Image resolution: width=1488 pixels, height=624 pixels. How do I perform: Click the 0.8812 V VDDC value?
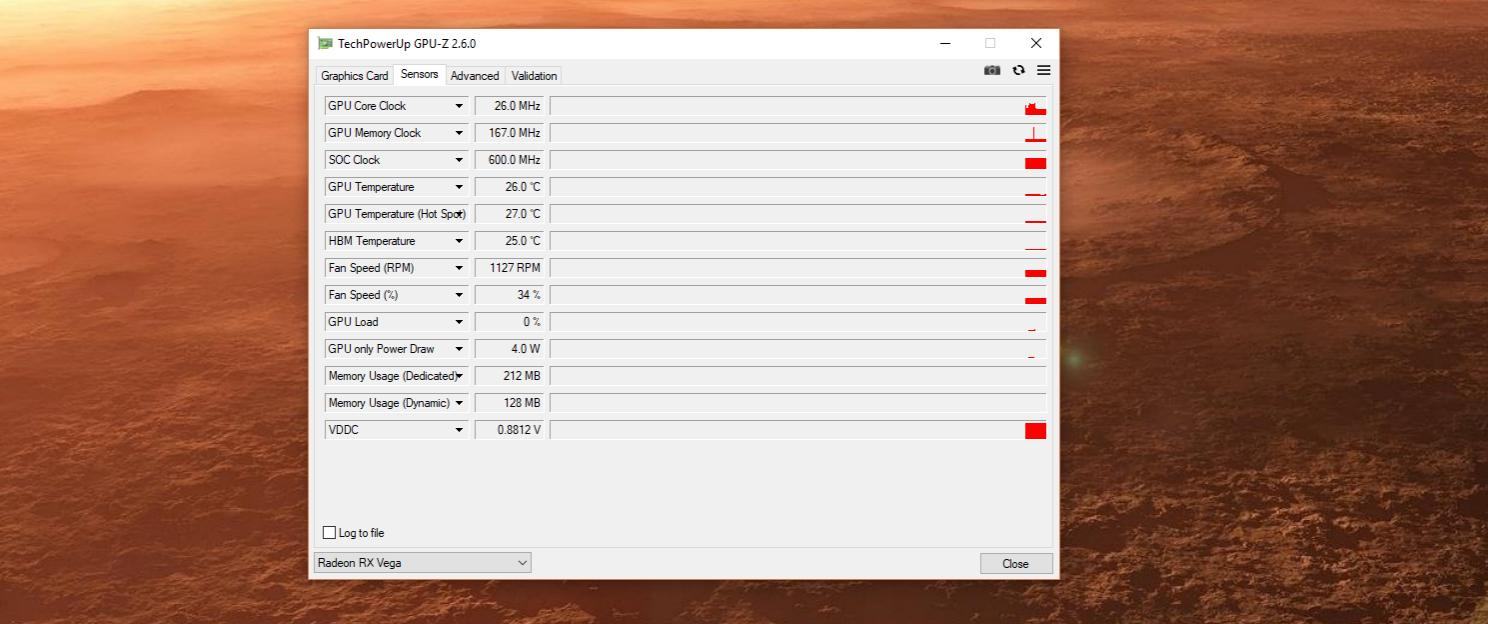click(509, 430)
